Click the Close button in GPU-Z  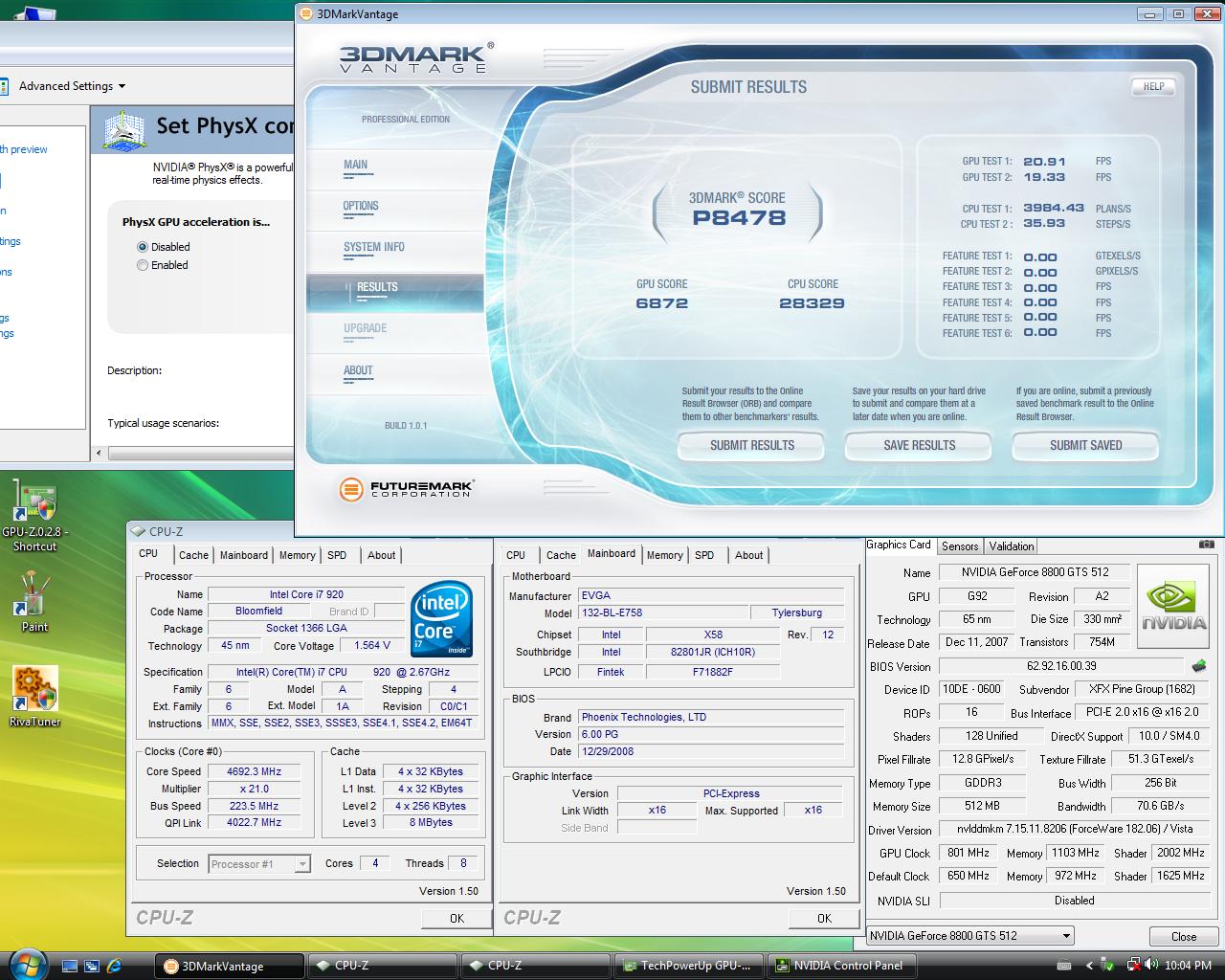1184,936
